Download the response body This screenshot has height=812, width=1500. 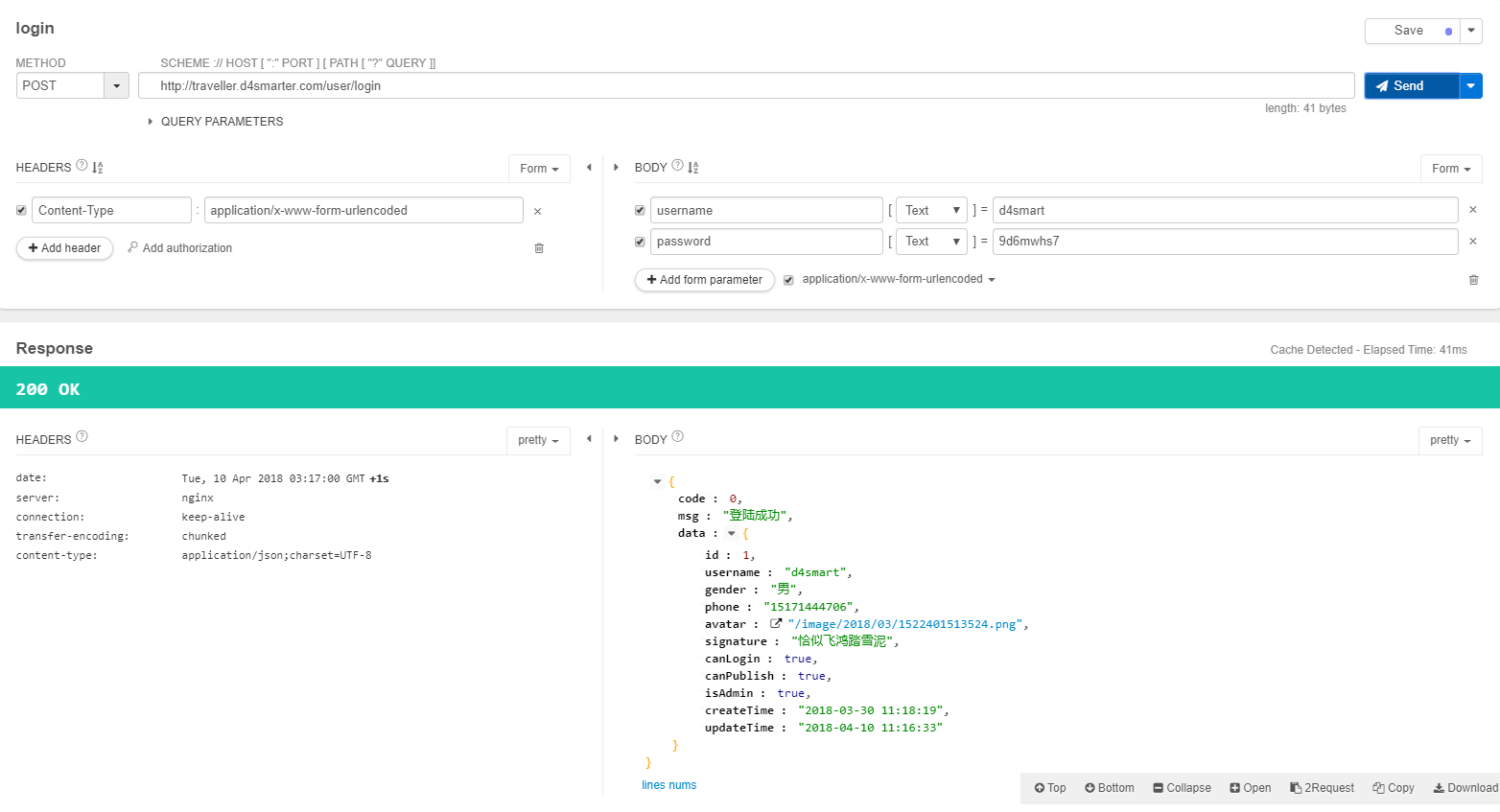point(1465,788)
